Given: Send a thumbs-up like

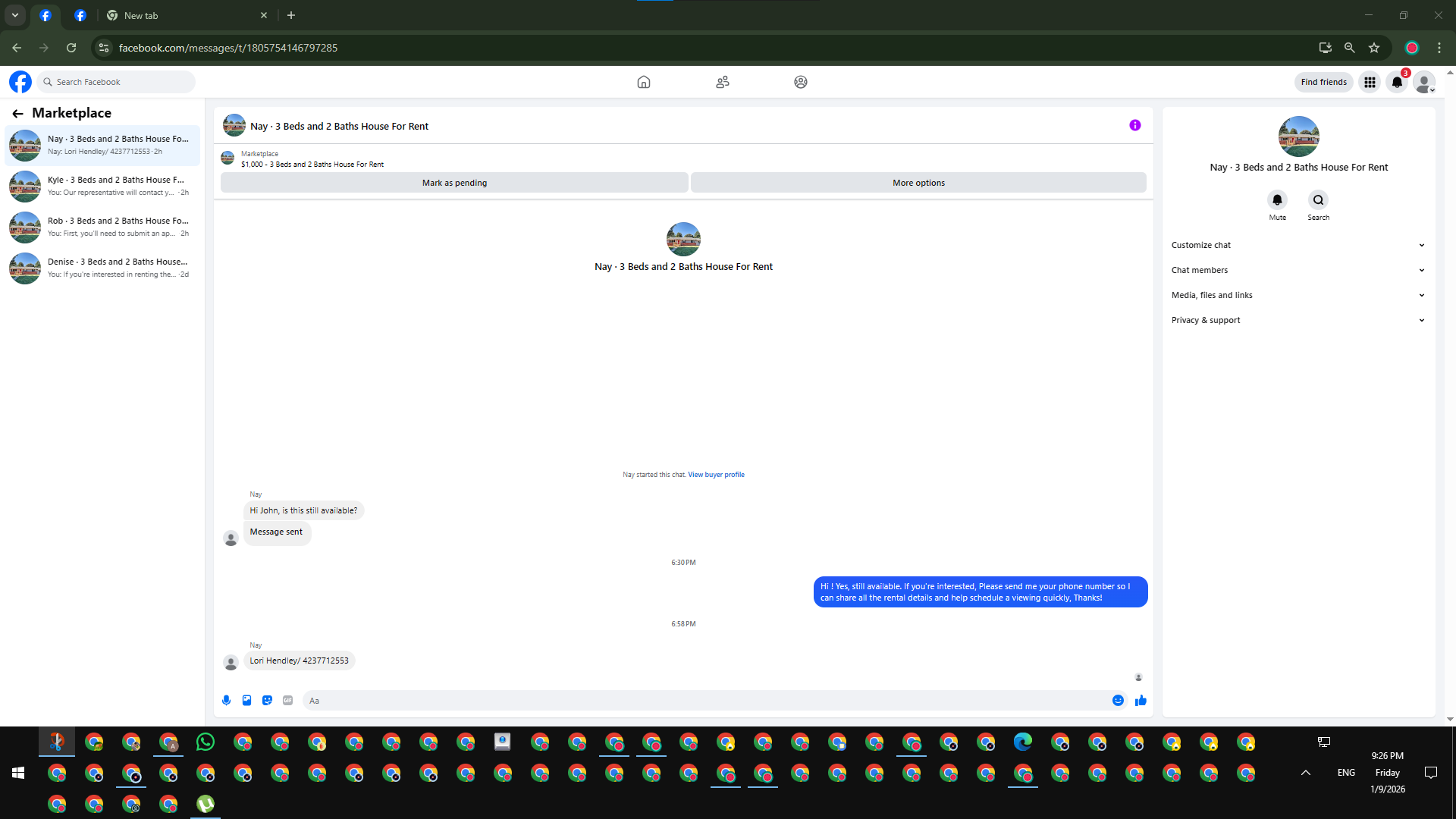Looking at the screenshot, I should (1141, 701).
